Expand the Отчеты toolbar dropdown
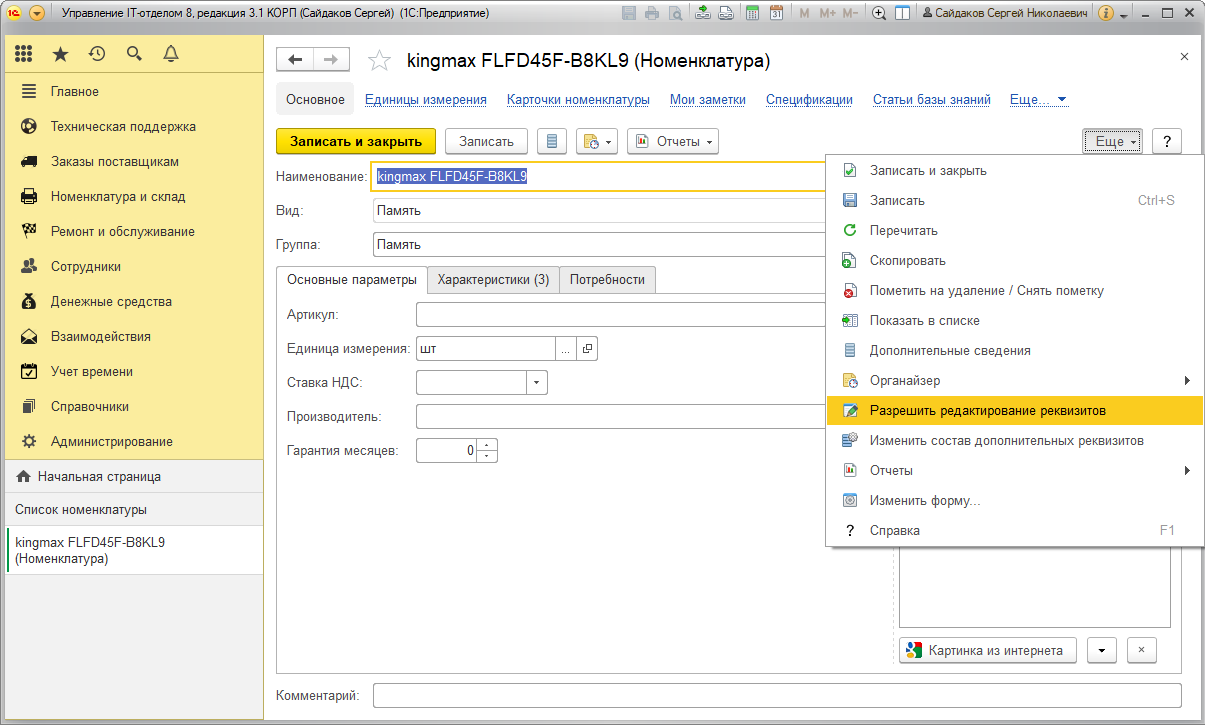This screenshot has width=1205, height=725. pos(673,142)
